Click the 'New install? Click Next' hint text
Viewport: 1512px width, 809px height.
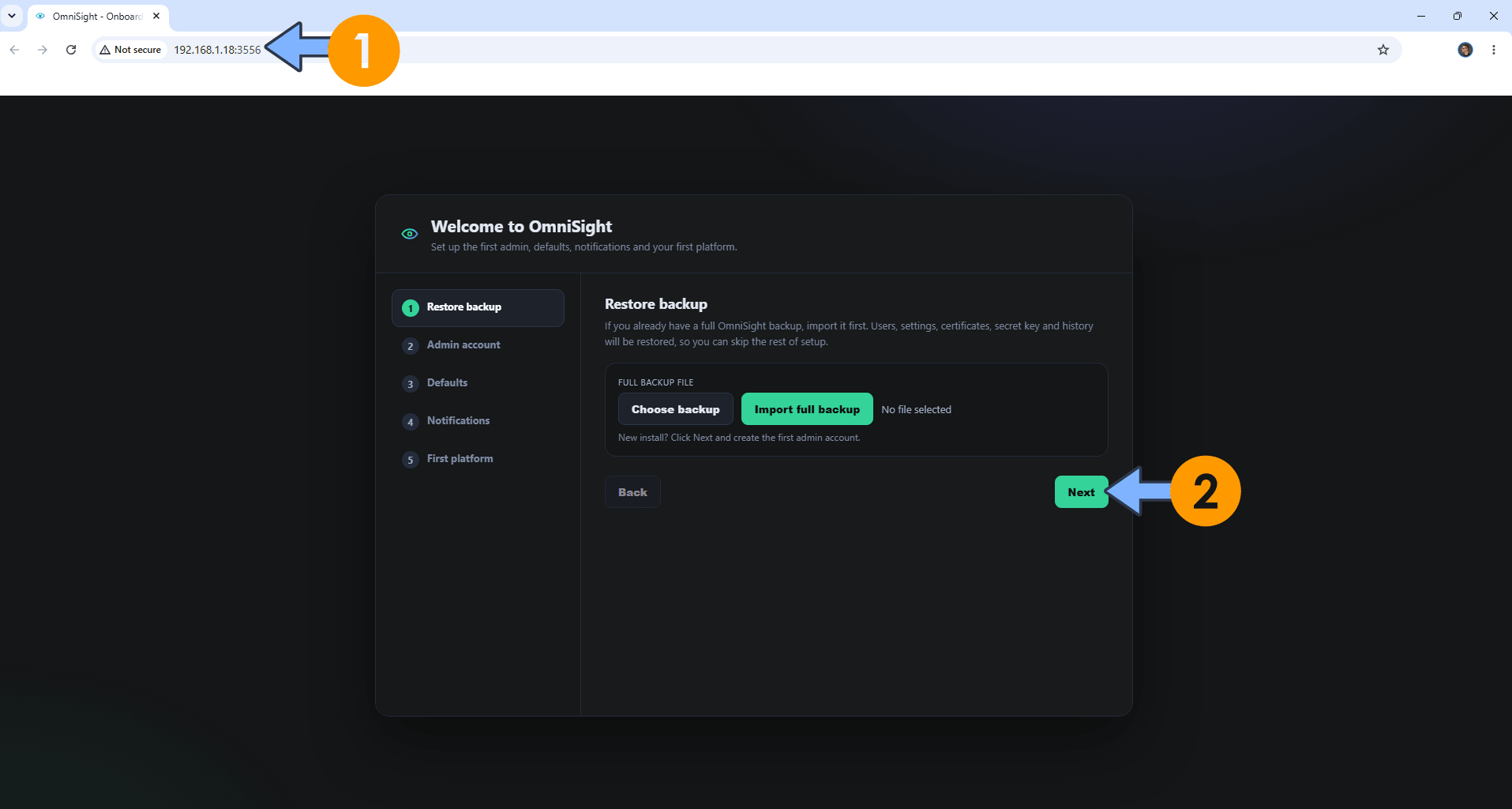(x=739, y=438)
